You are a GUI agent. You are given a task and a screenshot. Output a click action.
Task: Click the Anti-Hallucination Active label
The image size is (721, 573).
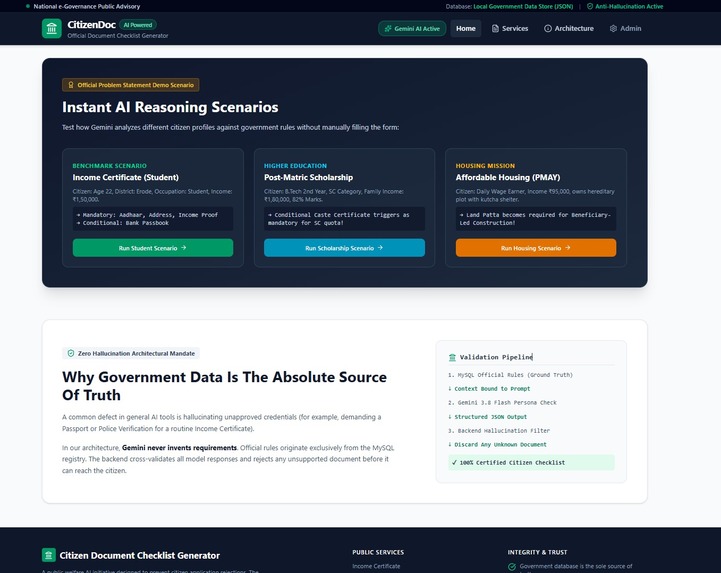coord(629,6)
